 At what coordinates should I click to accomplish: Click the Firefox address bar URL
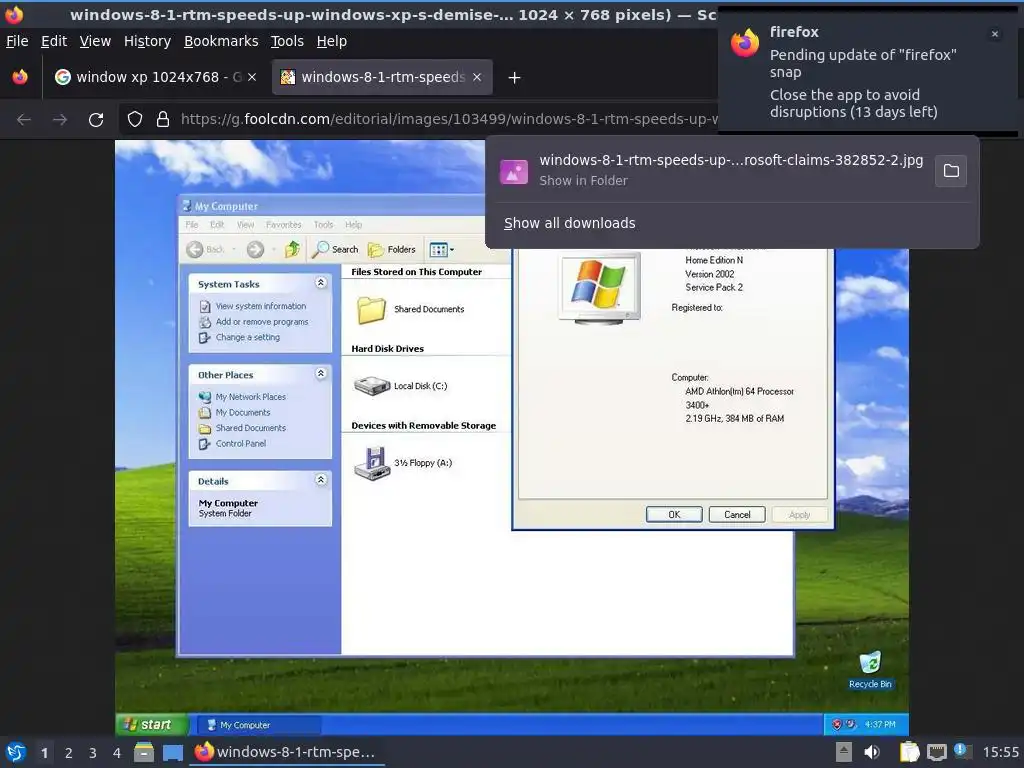448,120
